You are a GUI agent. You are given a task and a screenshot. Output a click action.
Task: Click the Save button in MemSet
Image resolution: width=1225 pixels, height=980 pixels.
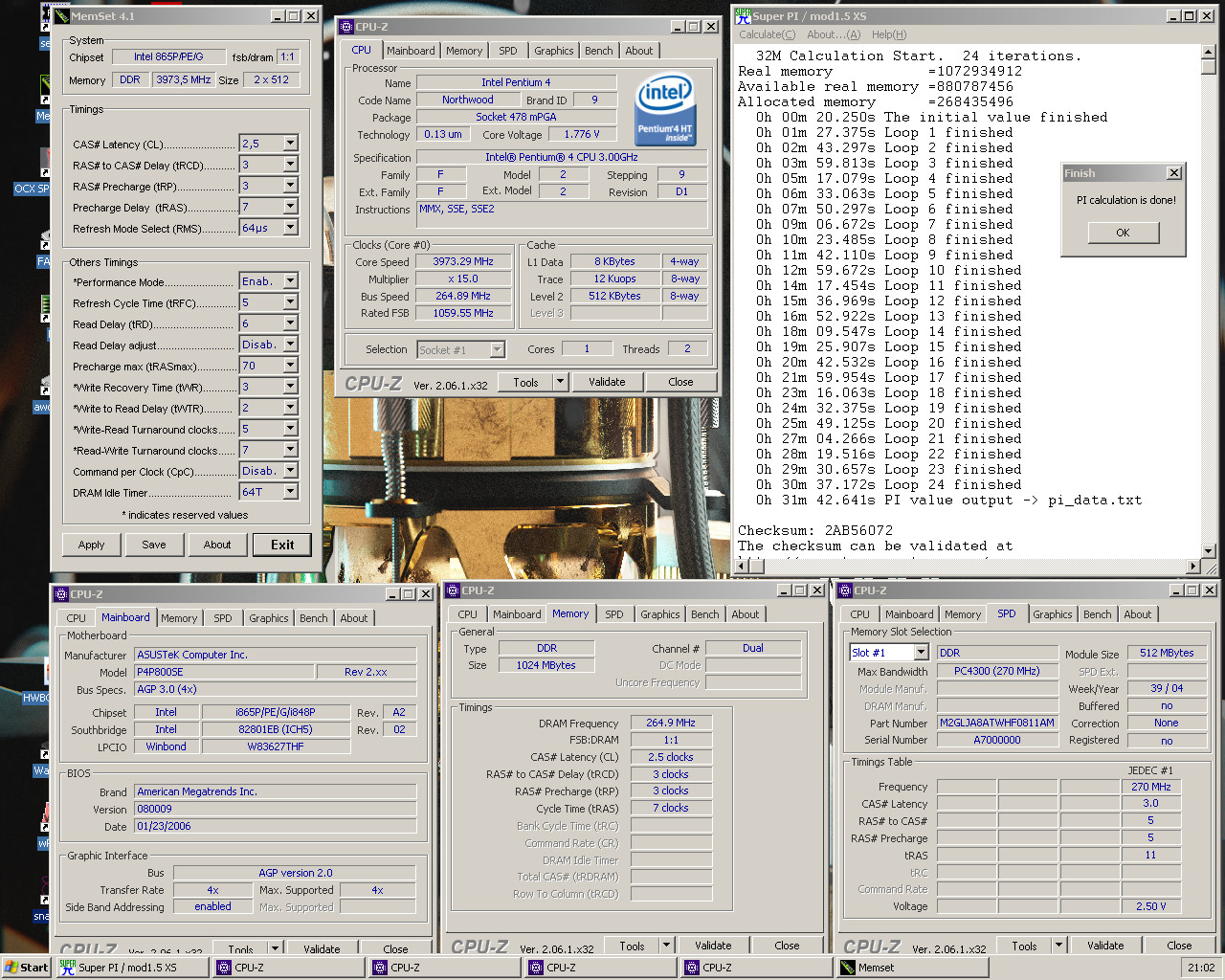154,545
